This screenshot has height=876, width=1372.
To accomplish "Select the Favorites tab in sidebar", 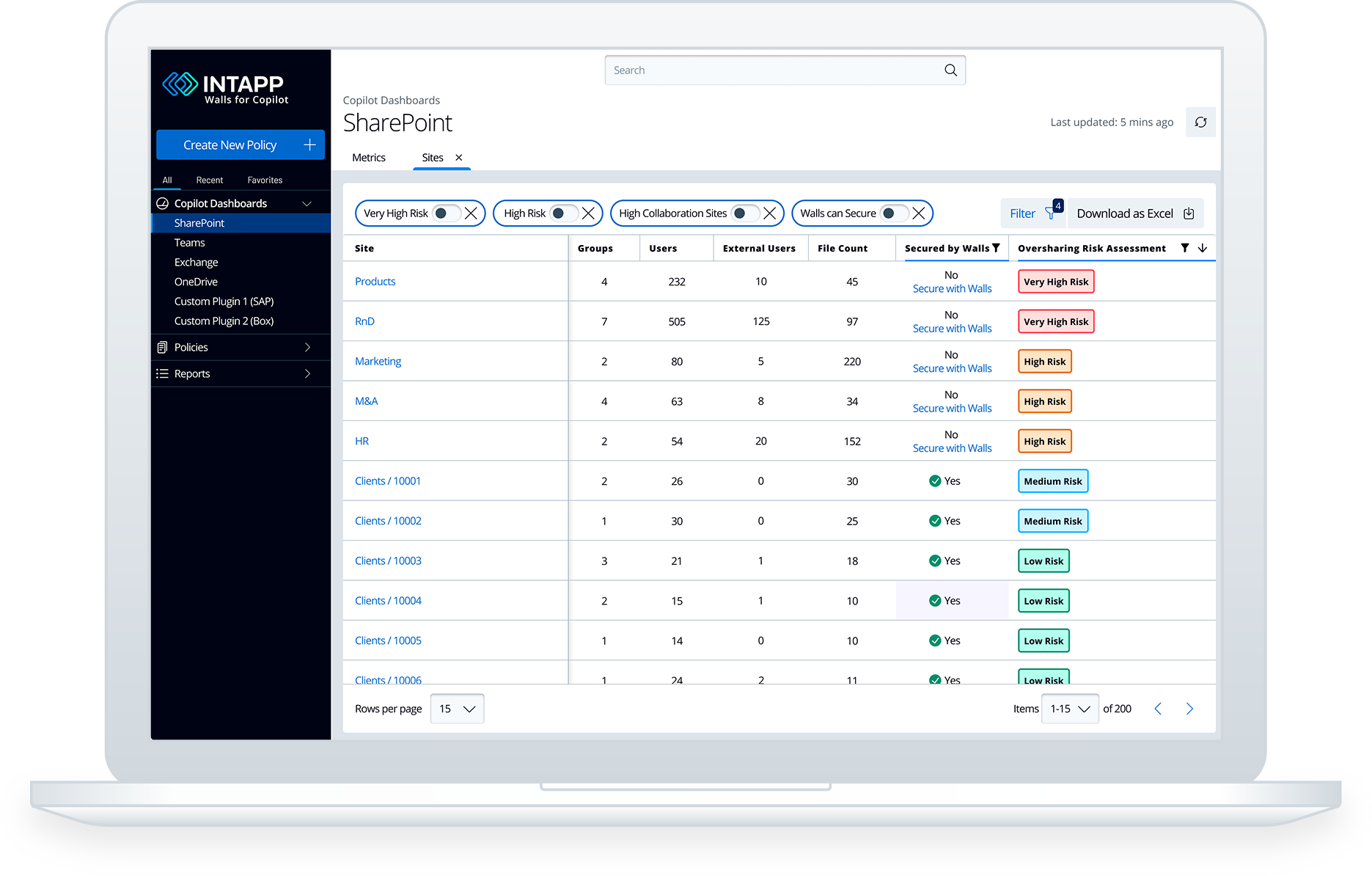I will tap(264, 180).
